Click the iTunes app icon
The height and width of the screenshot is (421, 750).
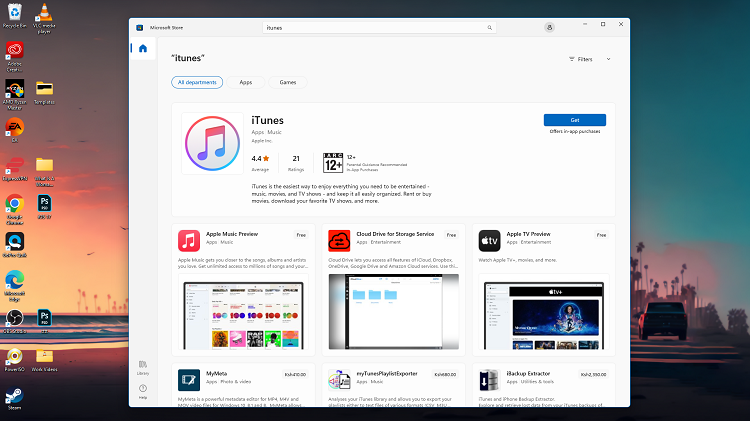212,144
